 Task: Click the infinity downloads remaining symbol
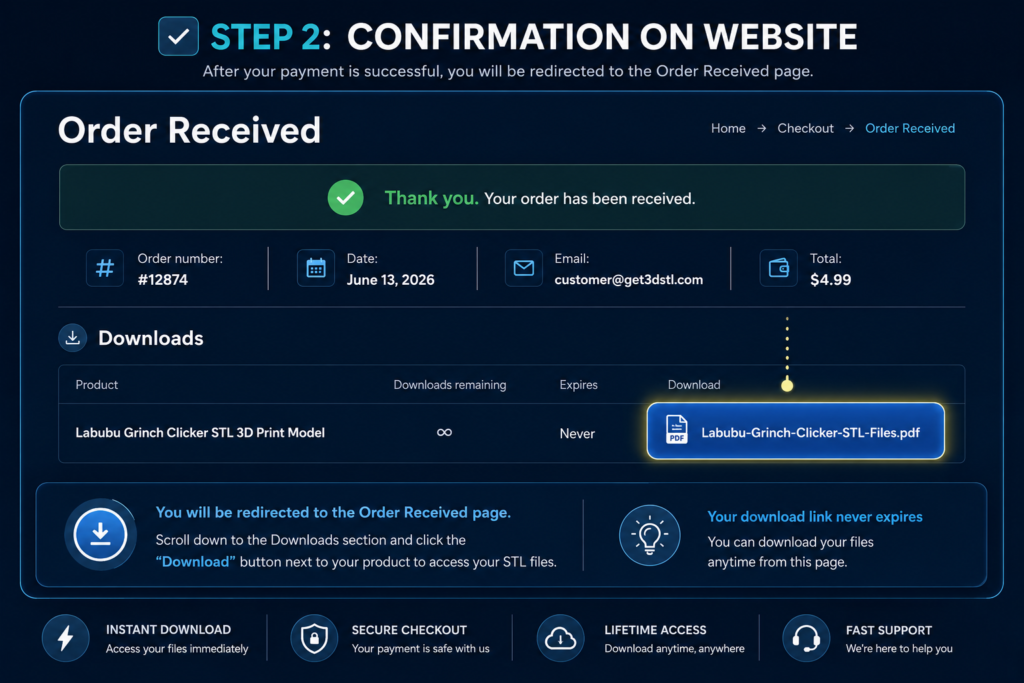[444, 432]
